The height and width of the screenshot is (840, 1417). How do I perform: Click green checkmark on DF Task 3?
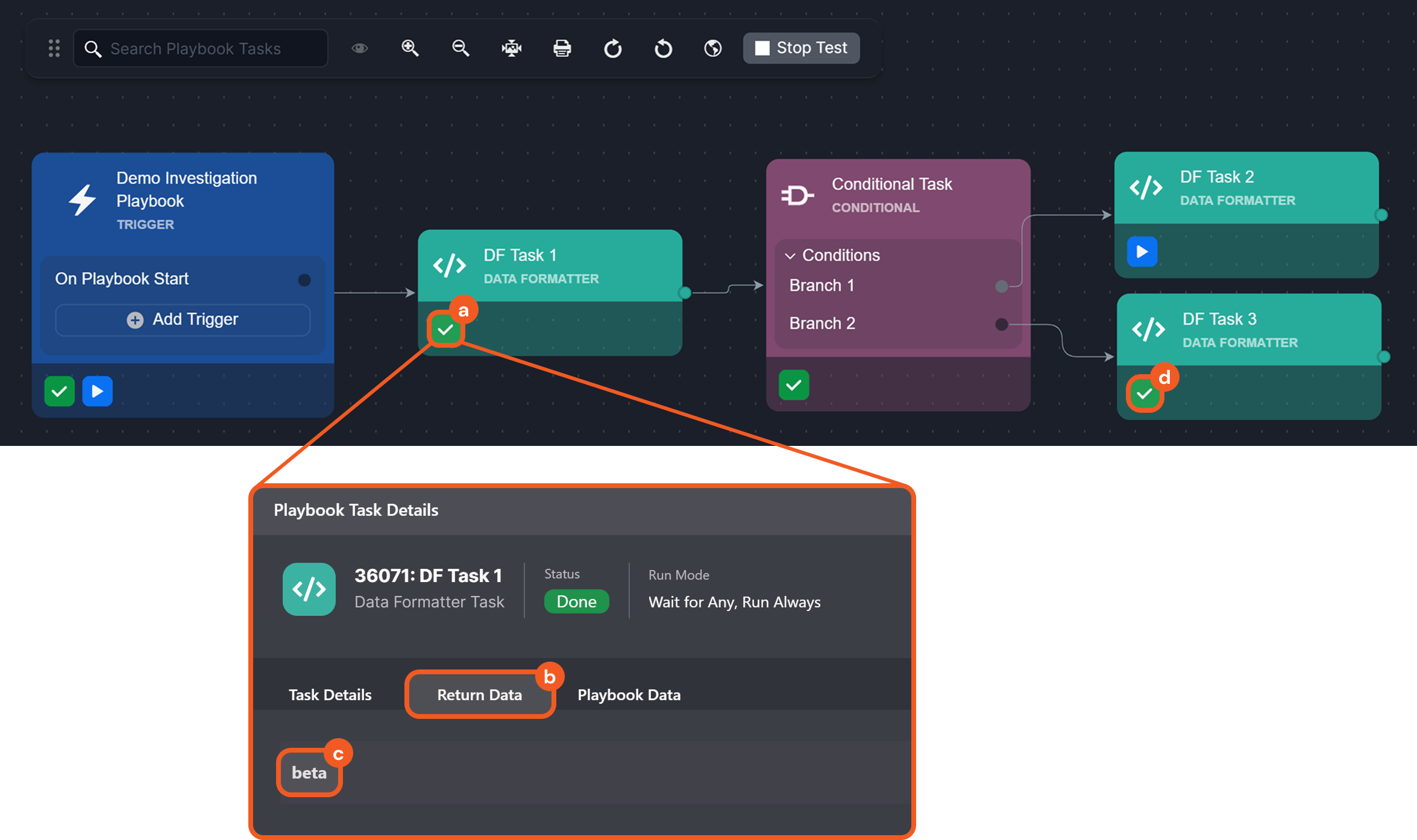[1144, 394]
